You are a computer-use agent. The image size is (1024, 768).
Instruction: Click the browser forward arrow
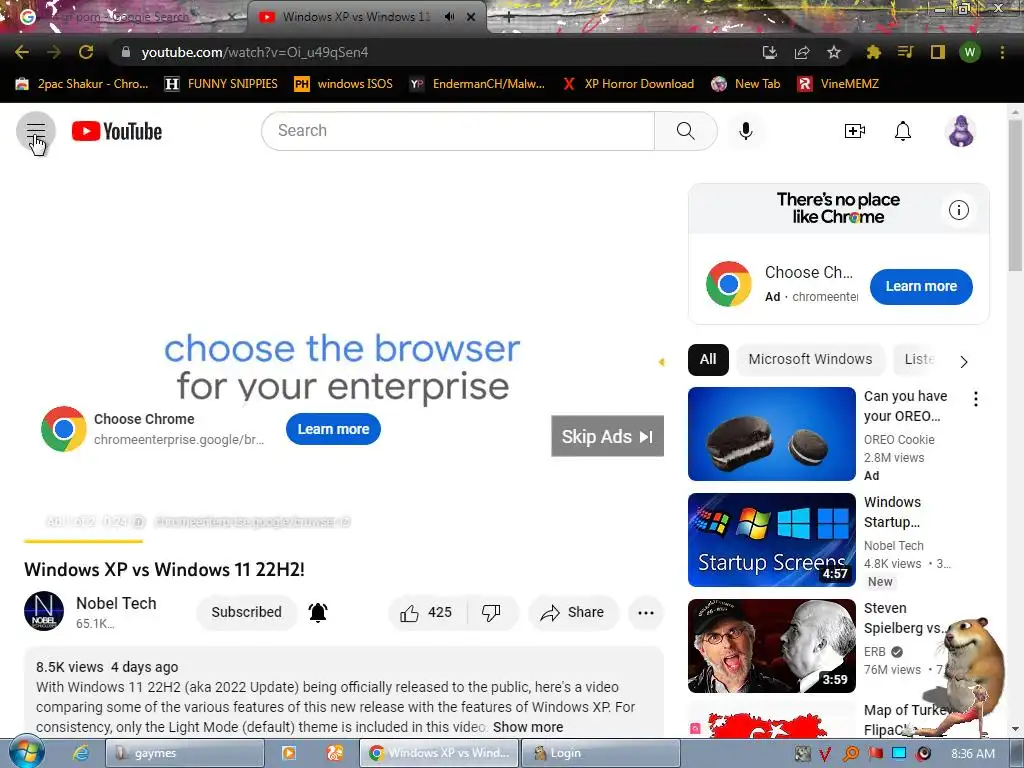(54, 52)
